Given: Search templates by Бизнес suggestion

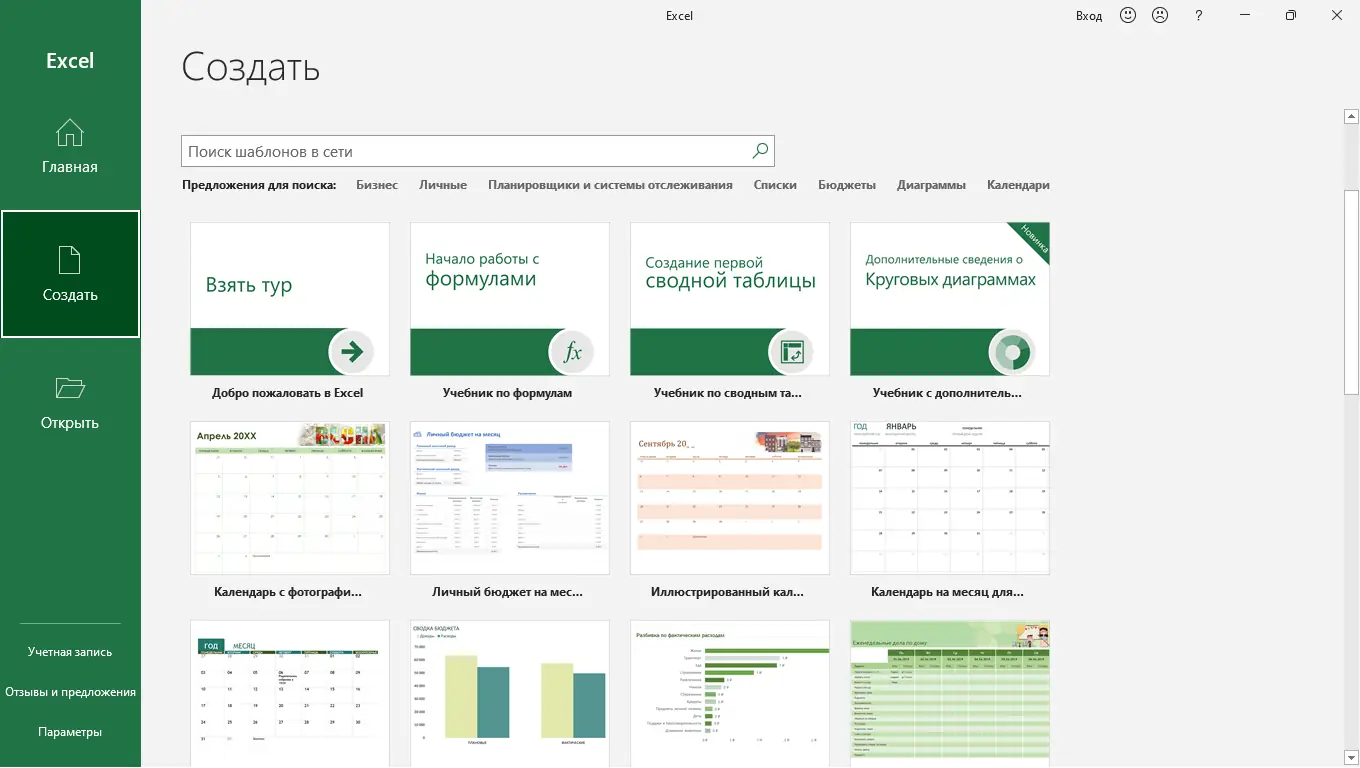Looking at the screenshot, I should (x=377, y=185).
